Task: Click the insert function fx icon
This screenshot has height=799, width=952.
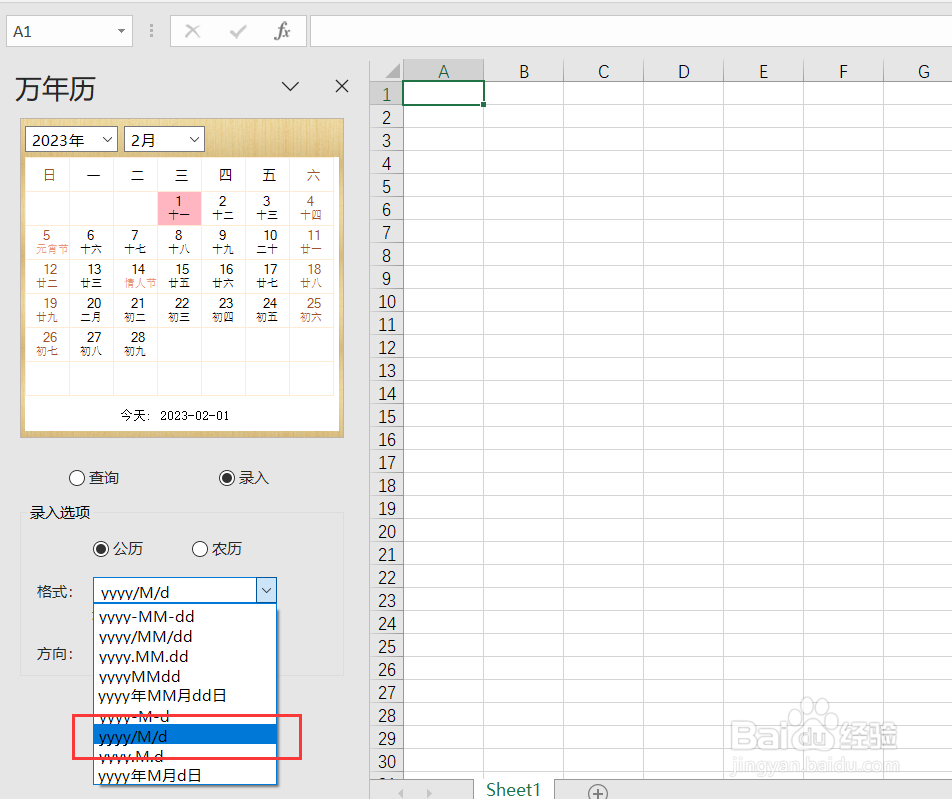Action: click(282, 31)
